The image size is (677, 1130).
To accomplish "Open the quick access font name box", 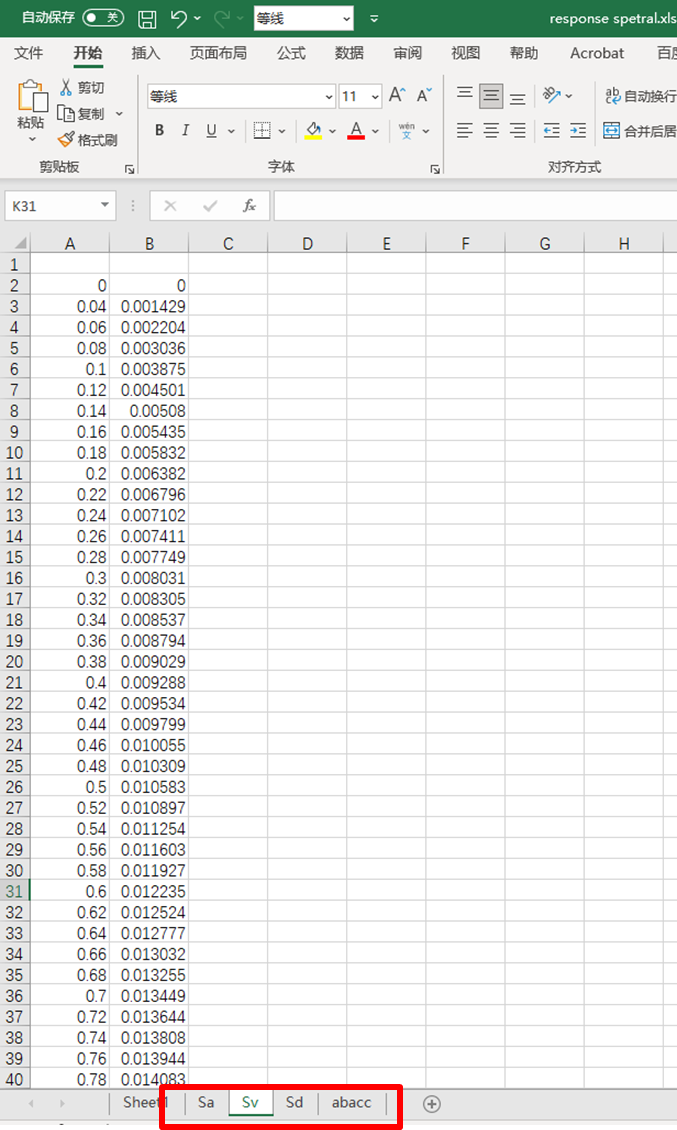I will (304, 19).
